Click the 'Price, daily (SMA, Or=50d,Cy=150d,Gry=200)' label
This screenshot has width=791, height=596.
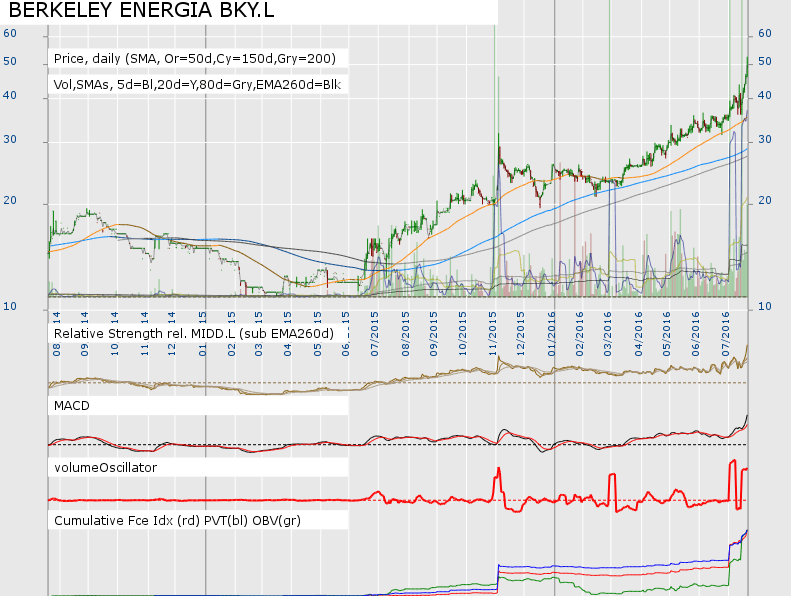195,59
